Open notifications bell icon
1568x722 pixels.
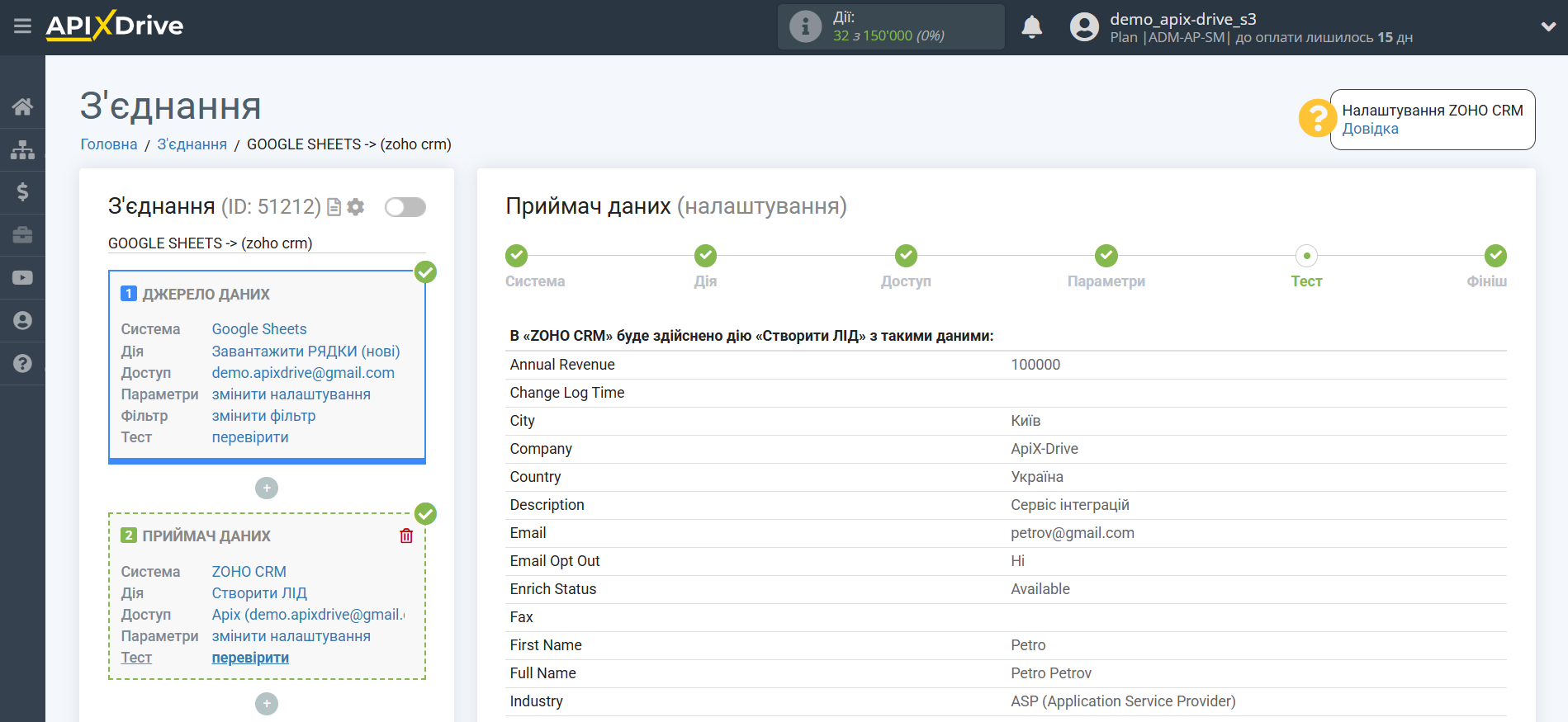pyautogui.click(x=1031, y=27)
